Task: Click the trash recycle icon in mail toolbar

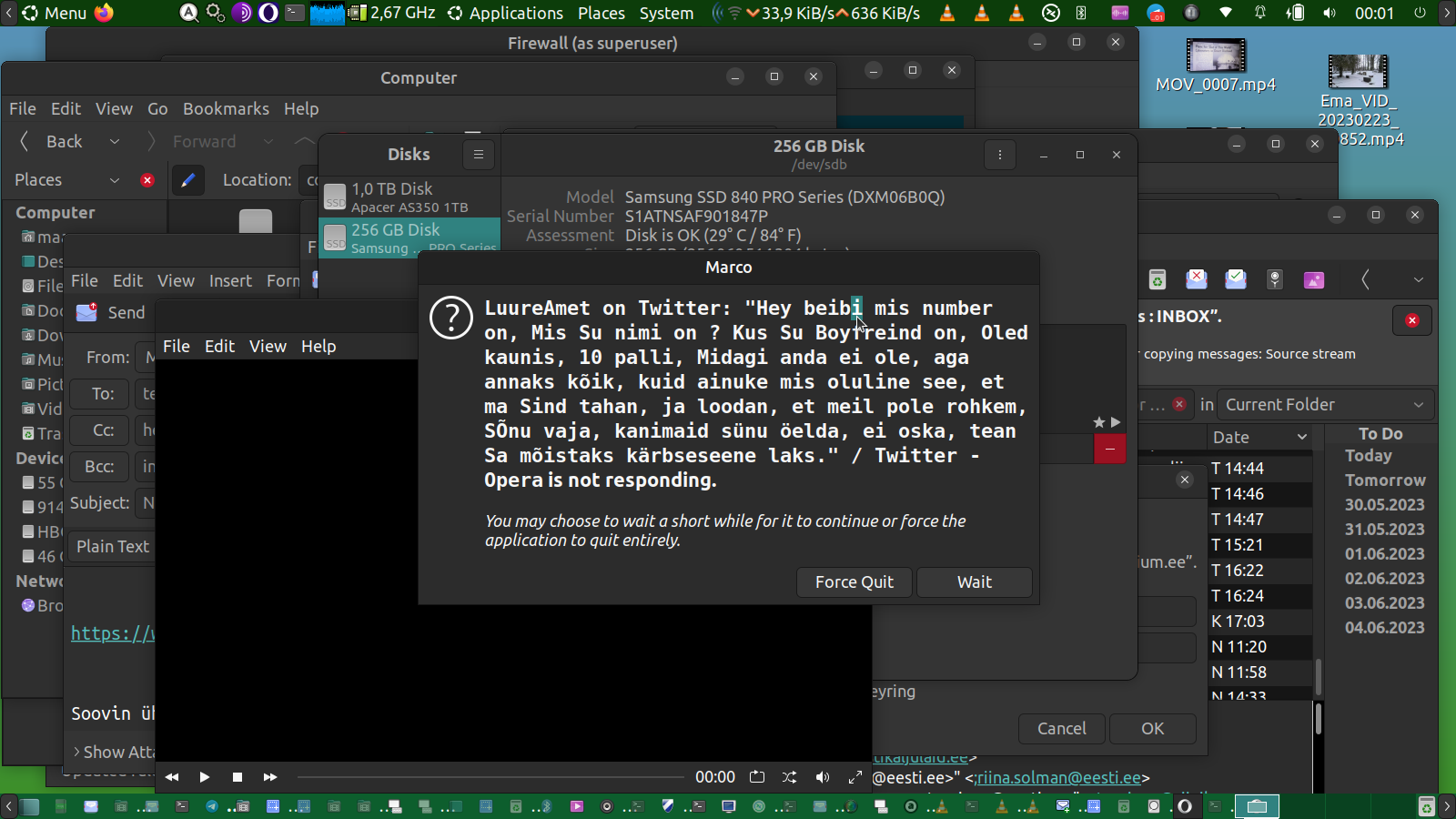Action: tap(1157, 280)
